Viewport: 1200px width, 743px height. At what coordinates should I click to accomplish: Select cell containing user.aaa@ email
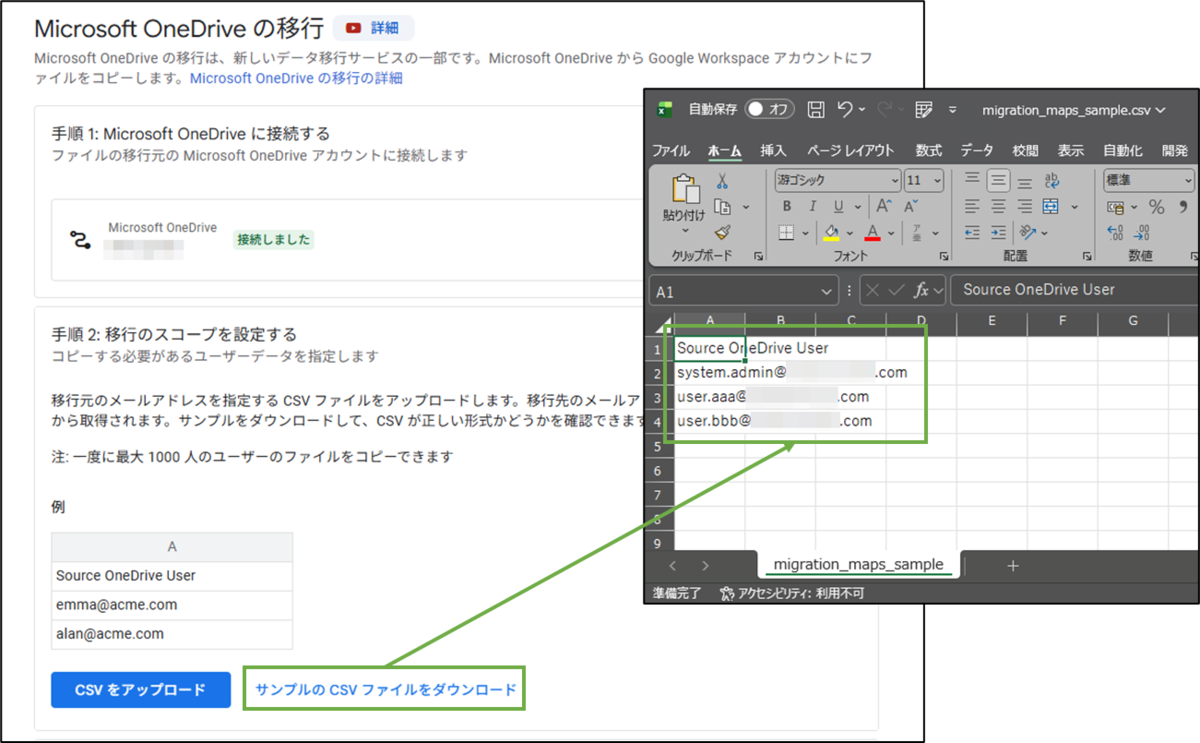click(710, 396)
